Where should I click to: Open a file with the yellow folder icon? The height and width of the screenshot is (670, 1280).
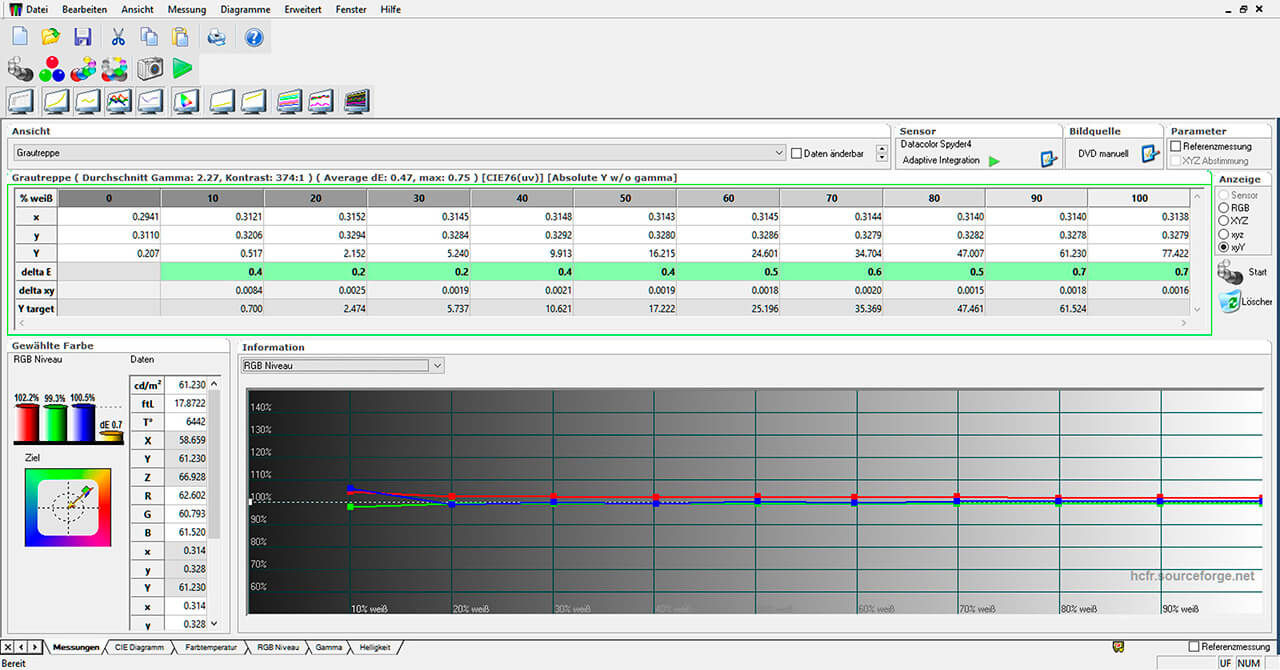[x=51, y=37]
